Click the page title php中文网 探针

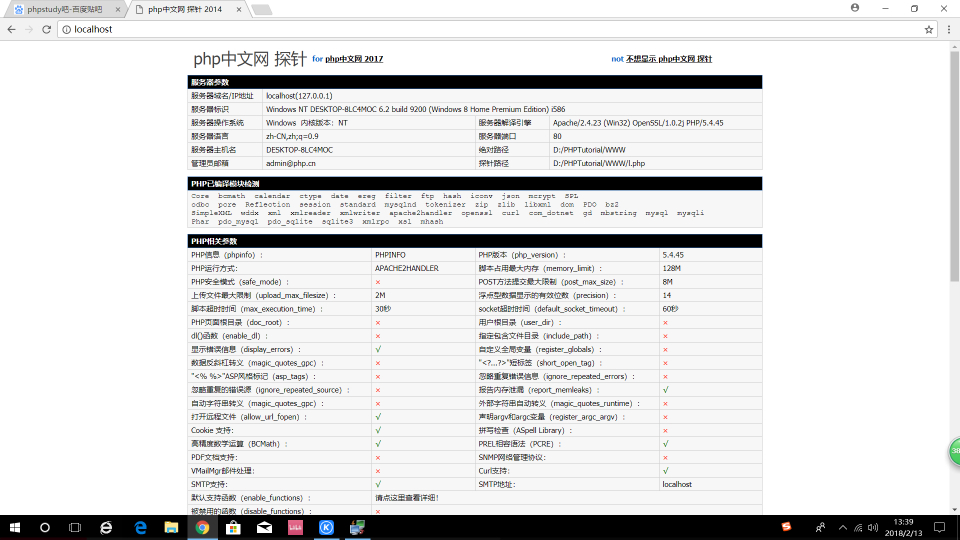pos(250,59)
